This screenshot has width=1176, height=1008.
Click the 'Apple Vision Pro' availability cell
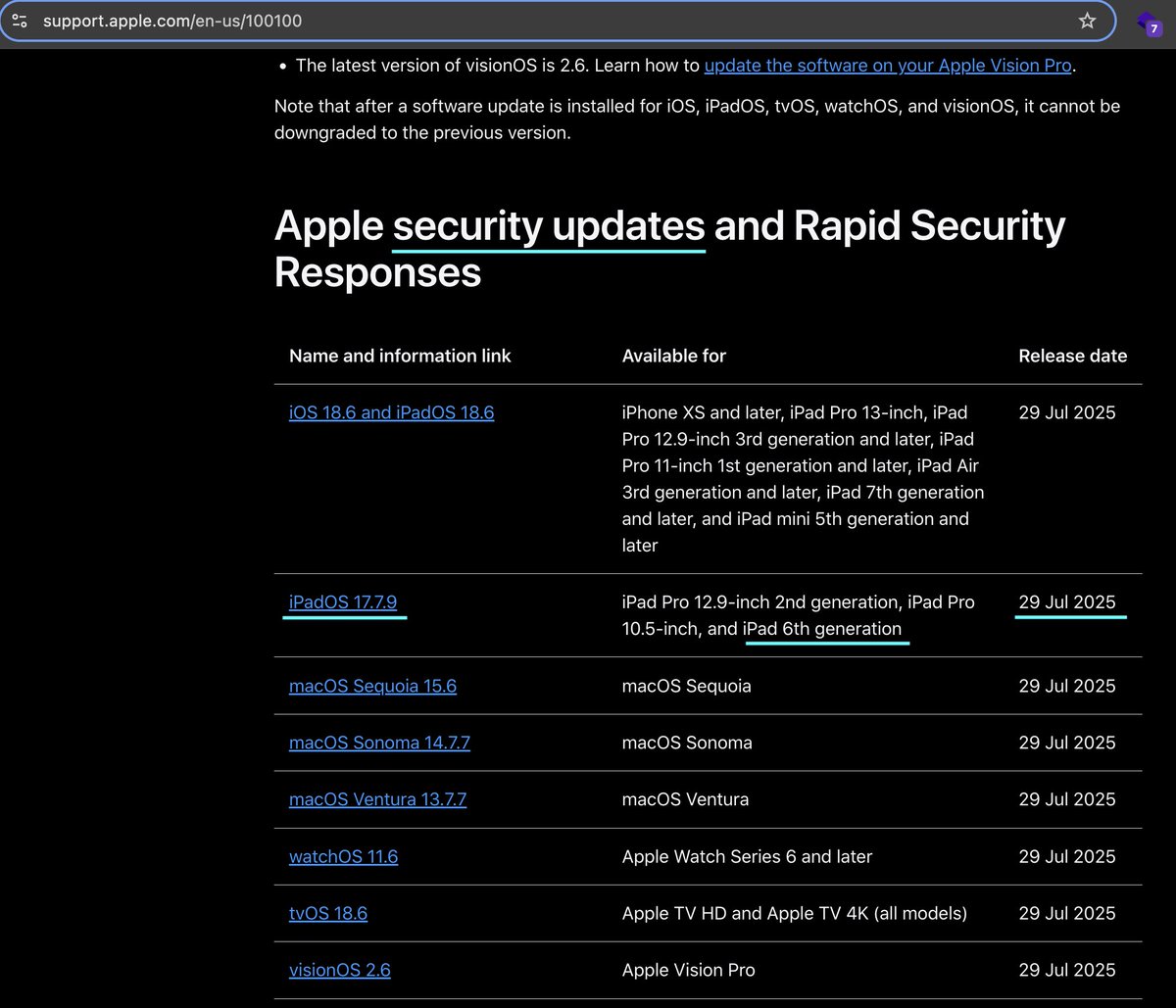click(688, 970)
